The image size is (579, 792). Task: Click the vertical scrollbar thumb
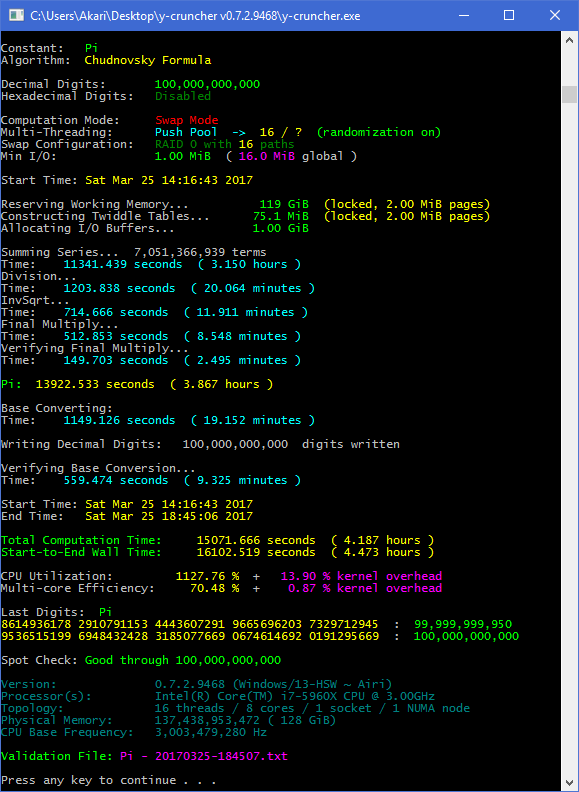pos(570,94)
